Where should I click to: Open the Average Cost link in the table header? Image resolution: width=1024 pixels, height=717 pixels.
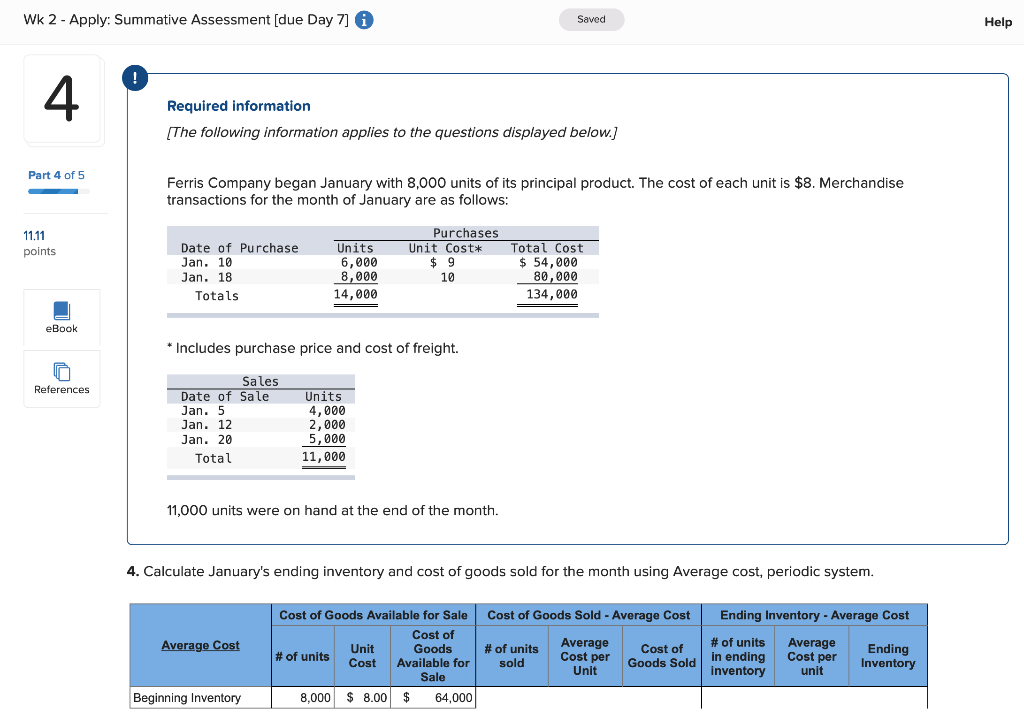click(x=200, y=645)
